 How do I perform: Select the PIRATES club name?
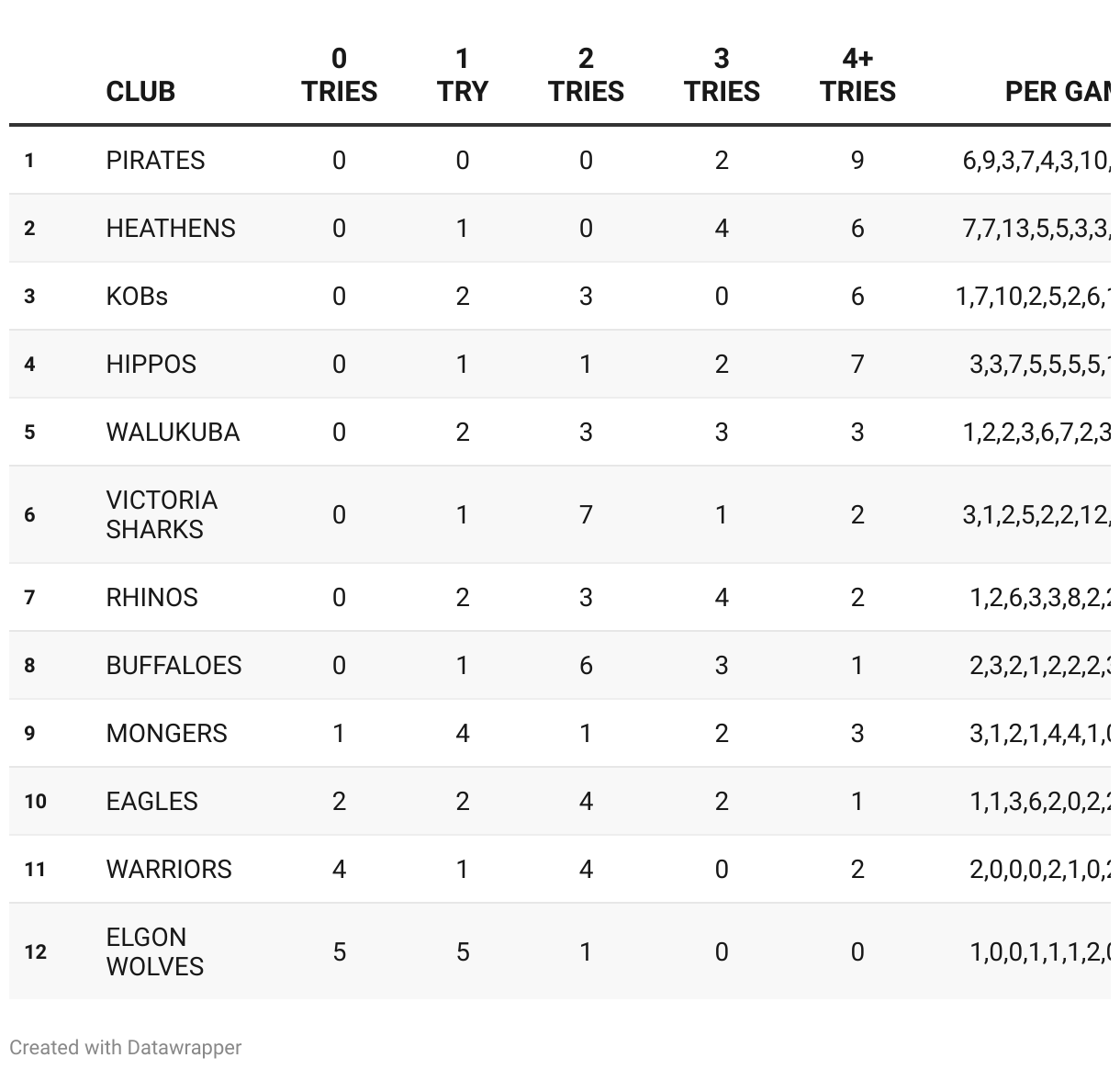pos(155,161)
